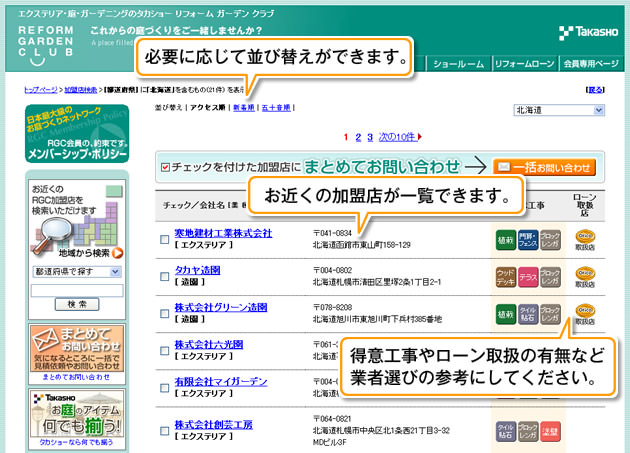This screenshot has height=453, width=630.
Task: Click the 植栽 icon for 株式会社グリーン造園
Action: click(x=505, y=314)
